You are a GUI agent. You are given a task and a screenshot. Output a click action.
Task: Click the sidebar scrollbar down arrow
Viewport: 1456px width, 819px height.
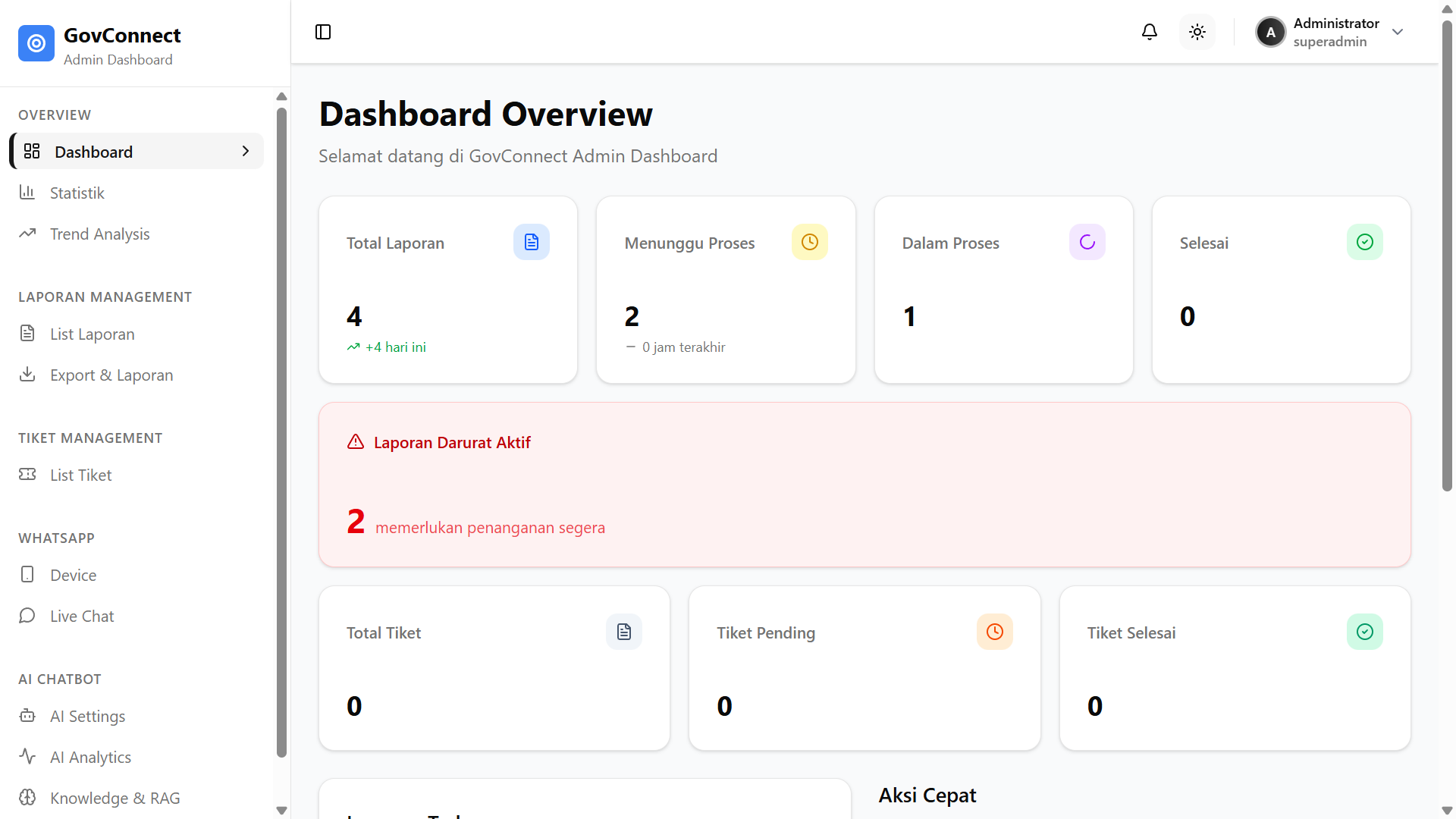pos(281,811)
